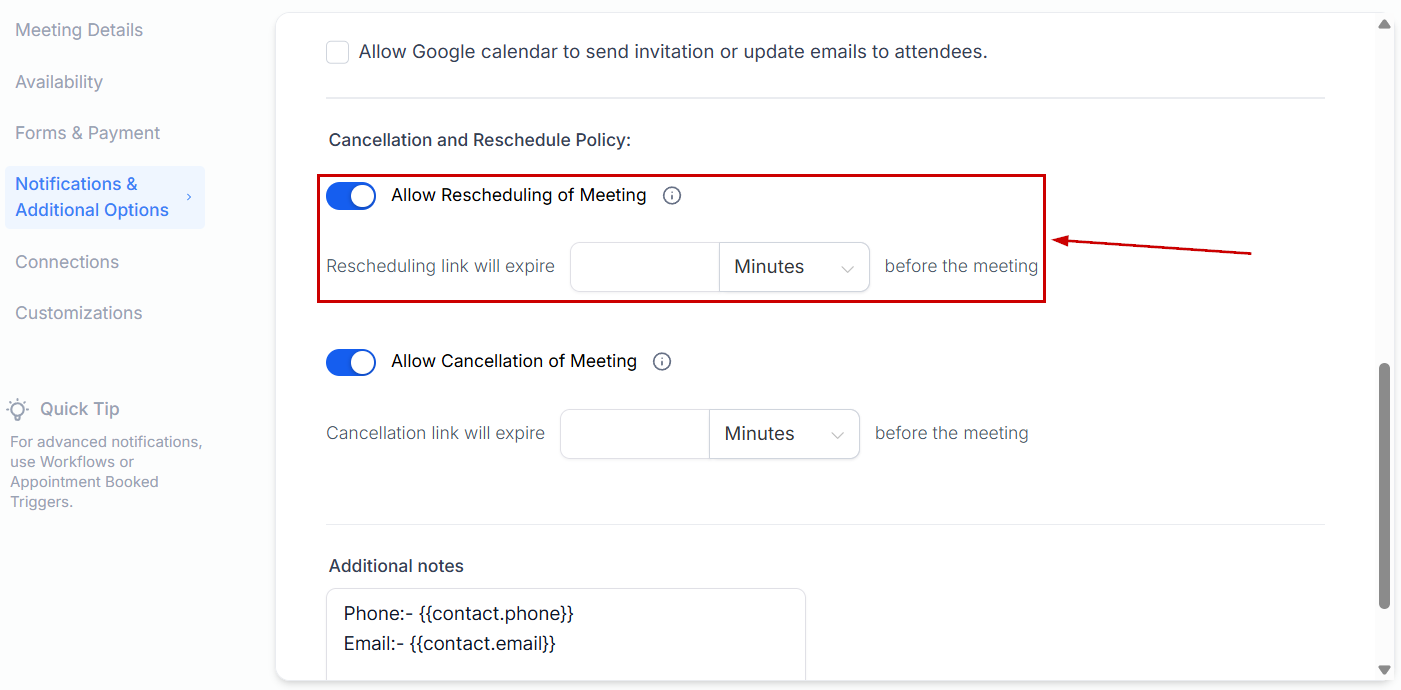Screen dimensions: 1401x690
Task: Click the scrollbar down arrow
Action: pos(1385,669)
